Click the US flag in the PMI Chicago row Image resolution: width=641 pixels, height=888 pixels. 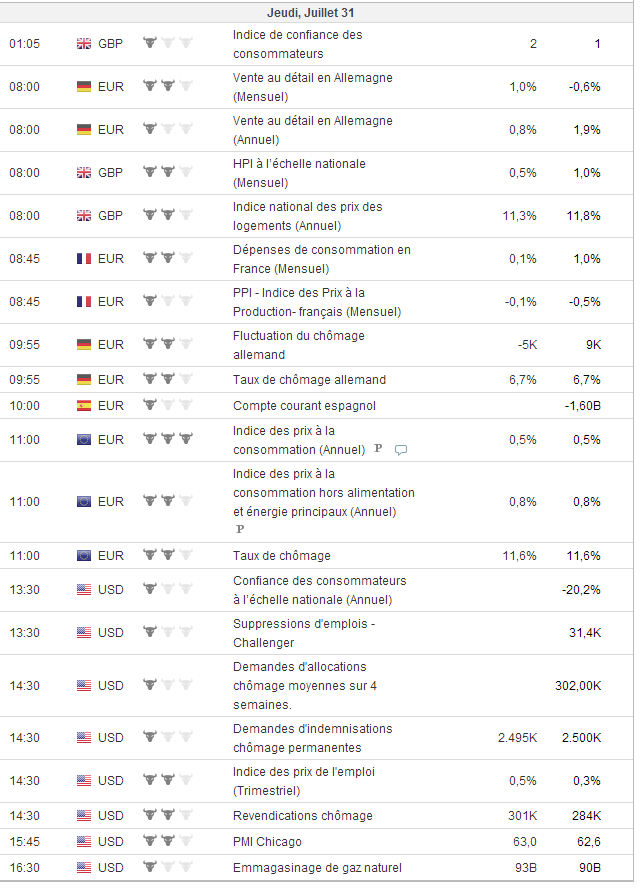click(84, 842)
